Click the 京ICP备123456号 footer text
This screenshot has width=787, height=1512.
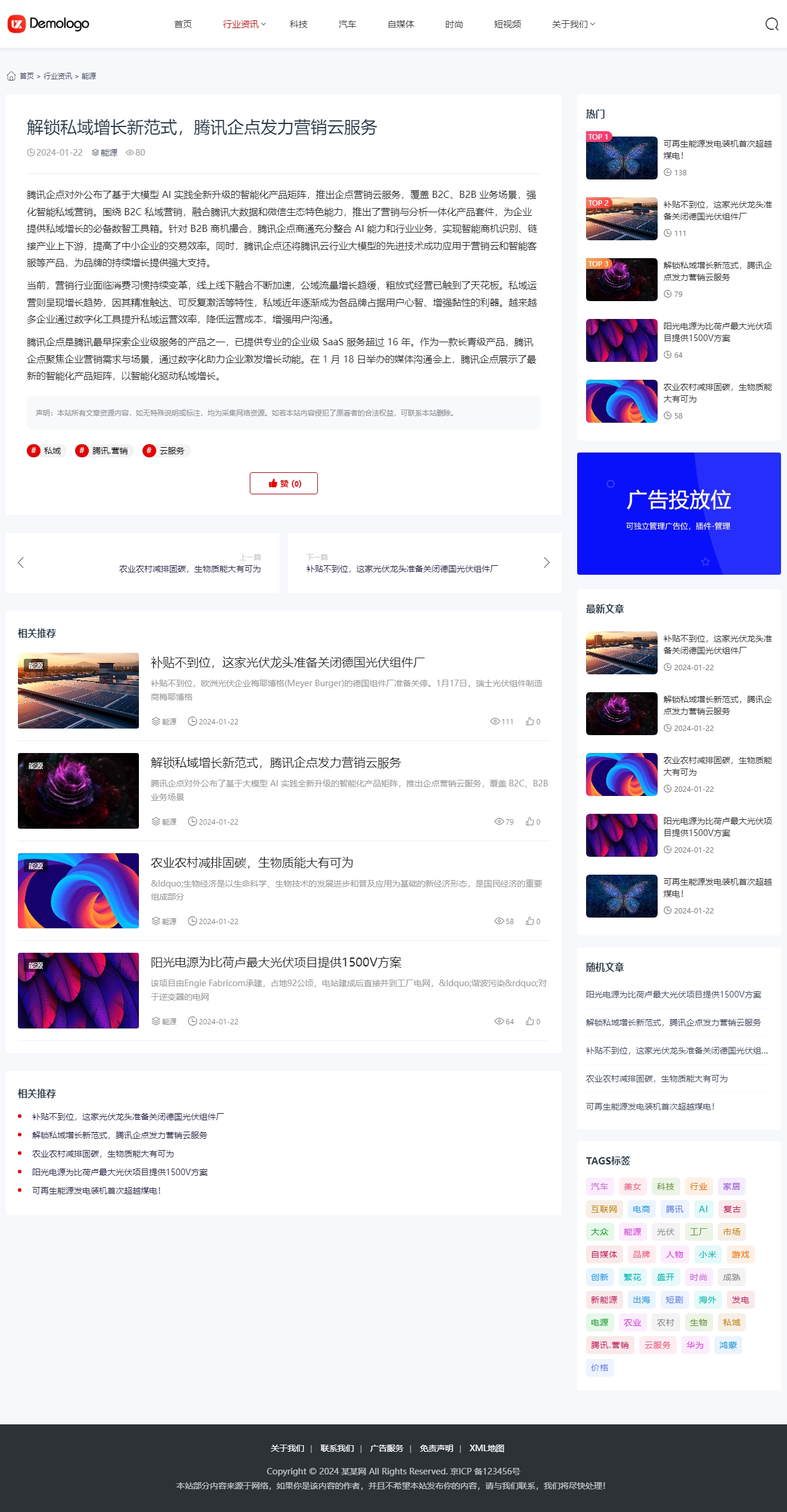point(485,1471)
